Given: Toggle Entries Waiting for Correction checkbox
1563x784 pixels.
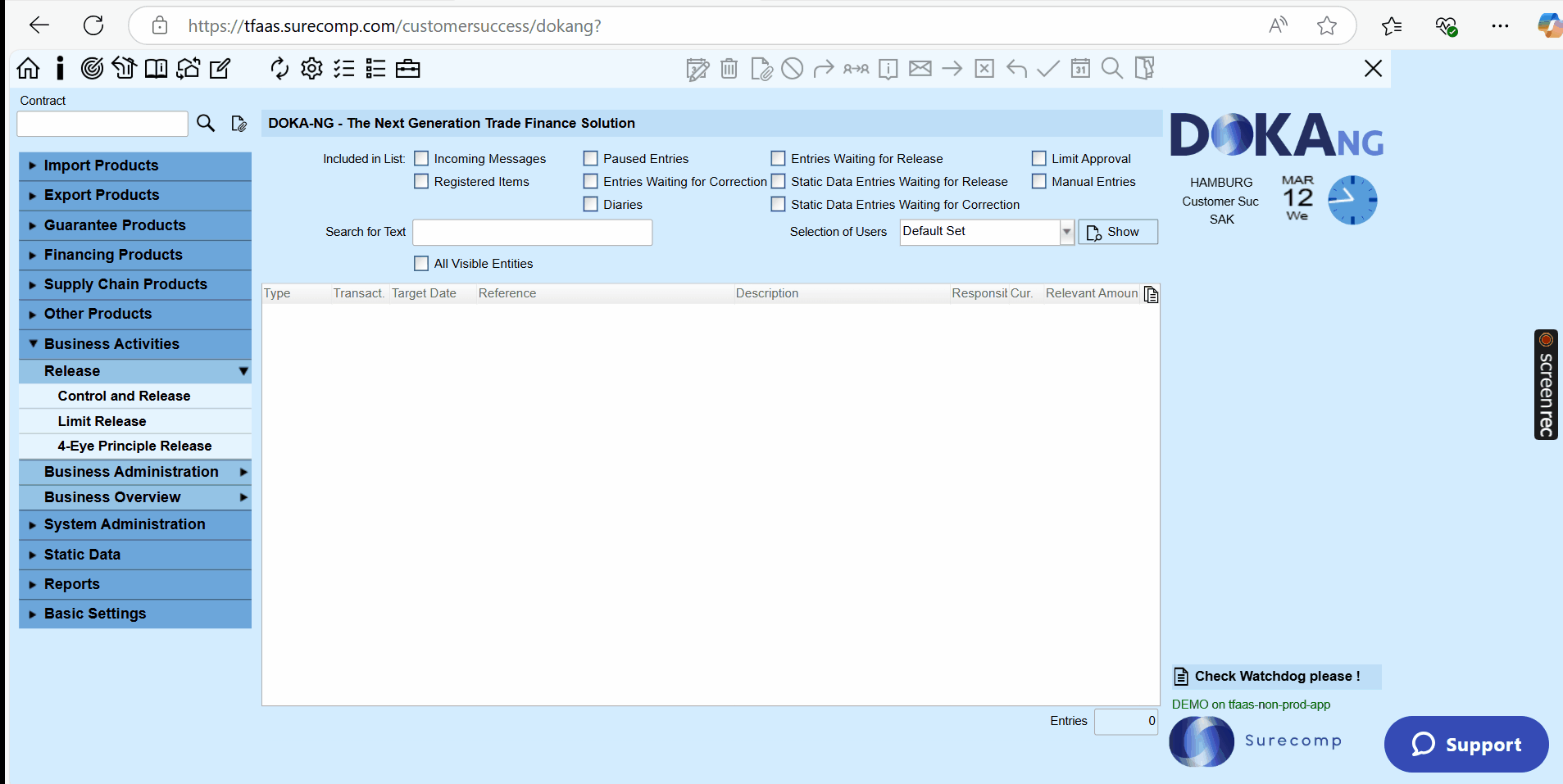Looking at the screenshot, I should (x=590, y=181).
